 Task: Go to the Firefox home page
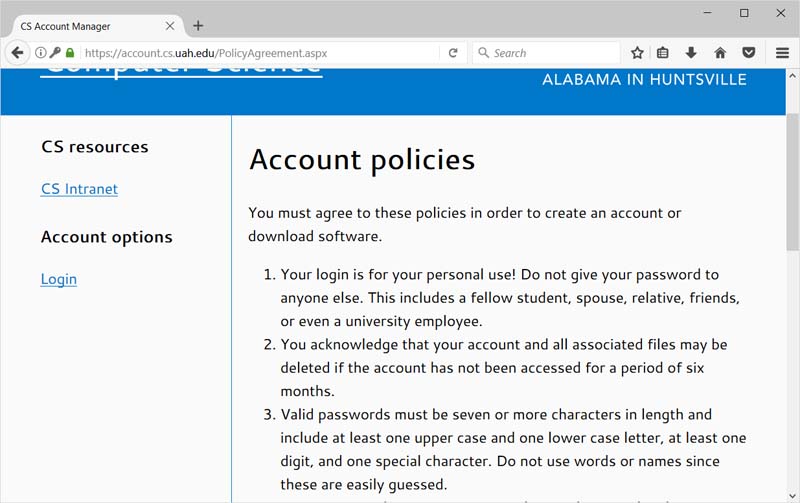tap(720, 53)
